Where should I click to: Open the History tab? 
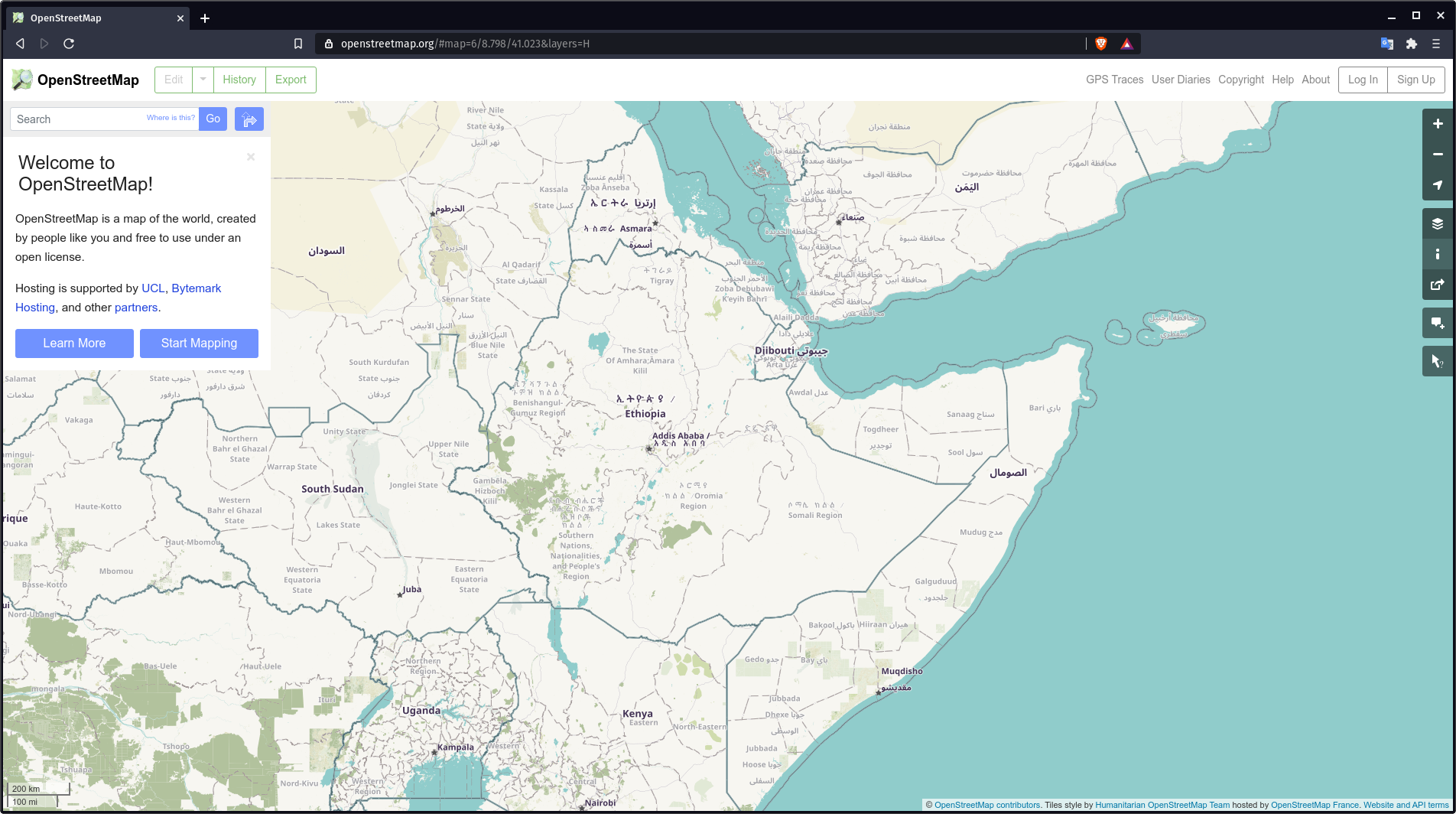click(239, 80)
